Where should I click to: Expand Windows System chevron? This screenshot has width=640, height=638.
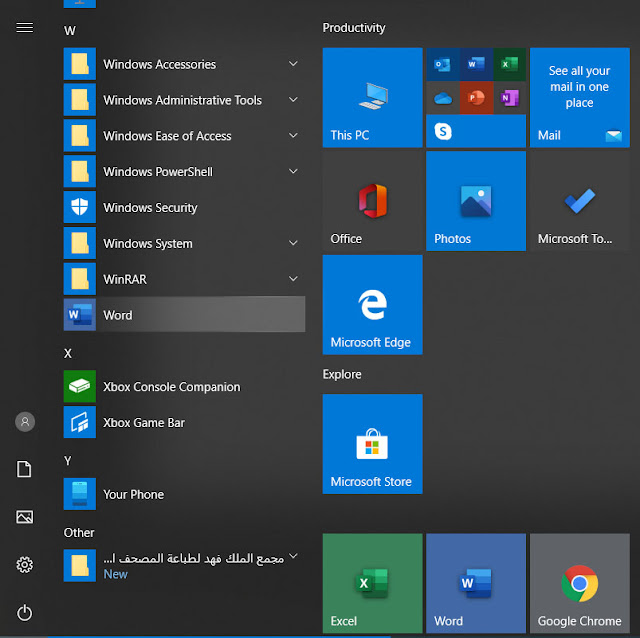coord(293,243)
